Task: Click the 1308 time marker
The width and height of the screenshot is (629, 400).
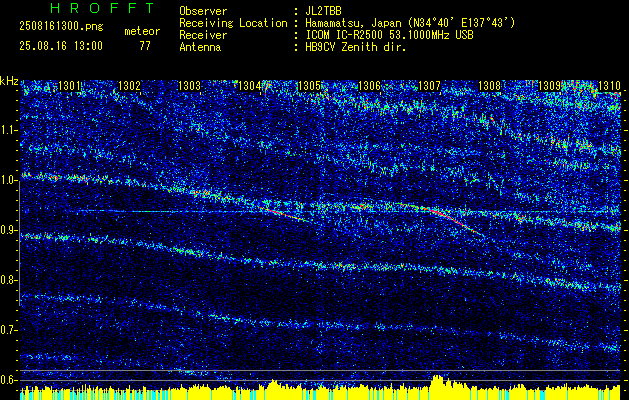Action: [x=489, y=85]
